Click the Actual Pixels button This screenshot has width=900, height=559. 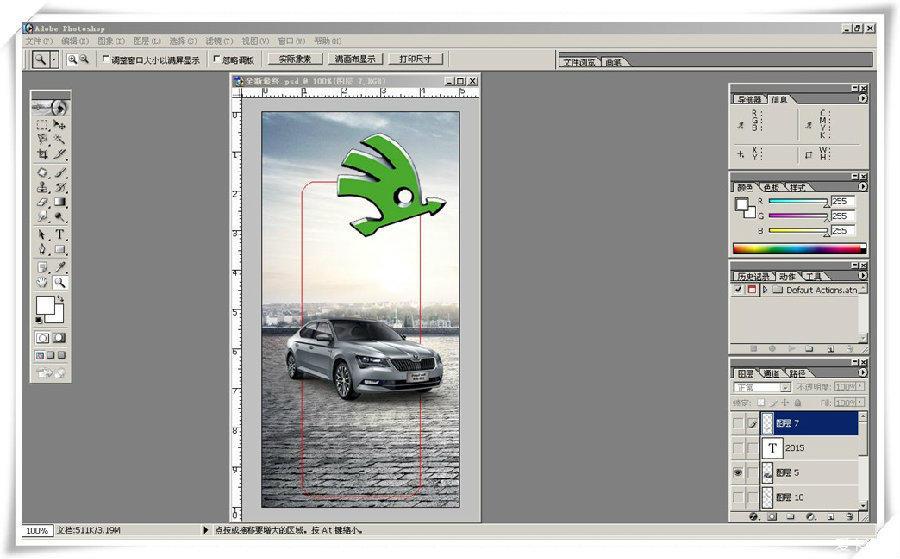click(x=294, y=59)
